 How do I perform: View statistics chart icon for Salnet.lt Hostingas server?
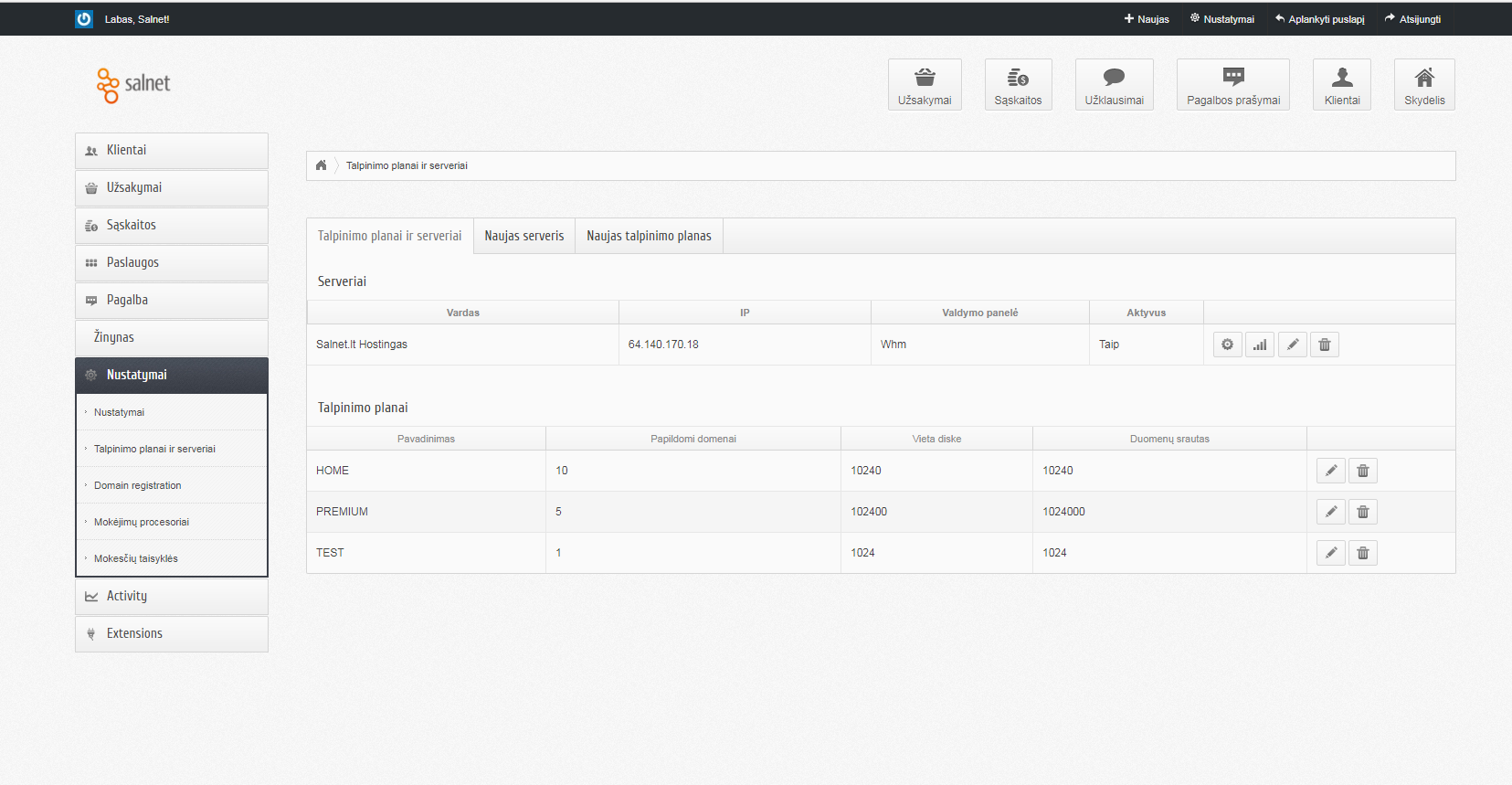pos(1260,345)
